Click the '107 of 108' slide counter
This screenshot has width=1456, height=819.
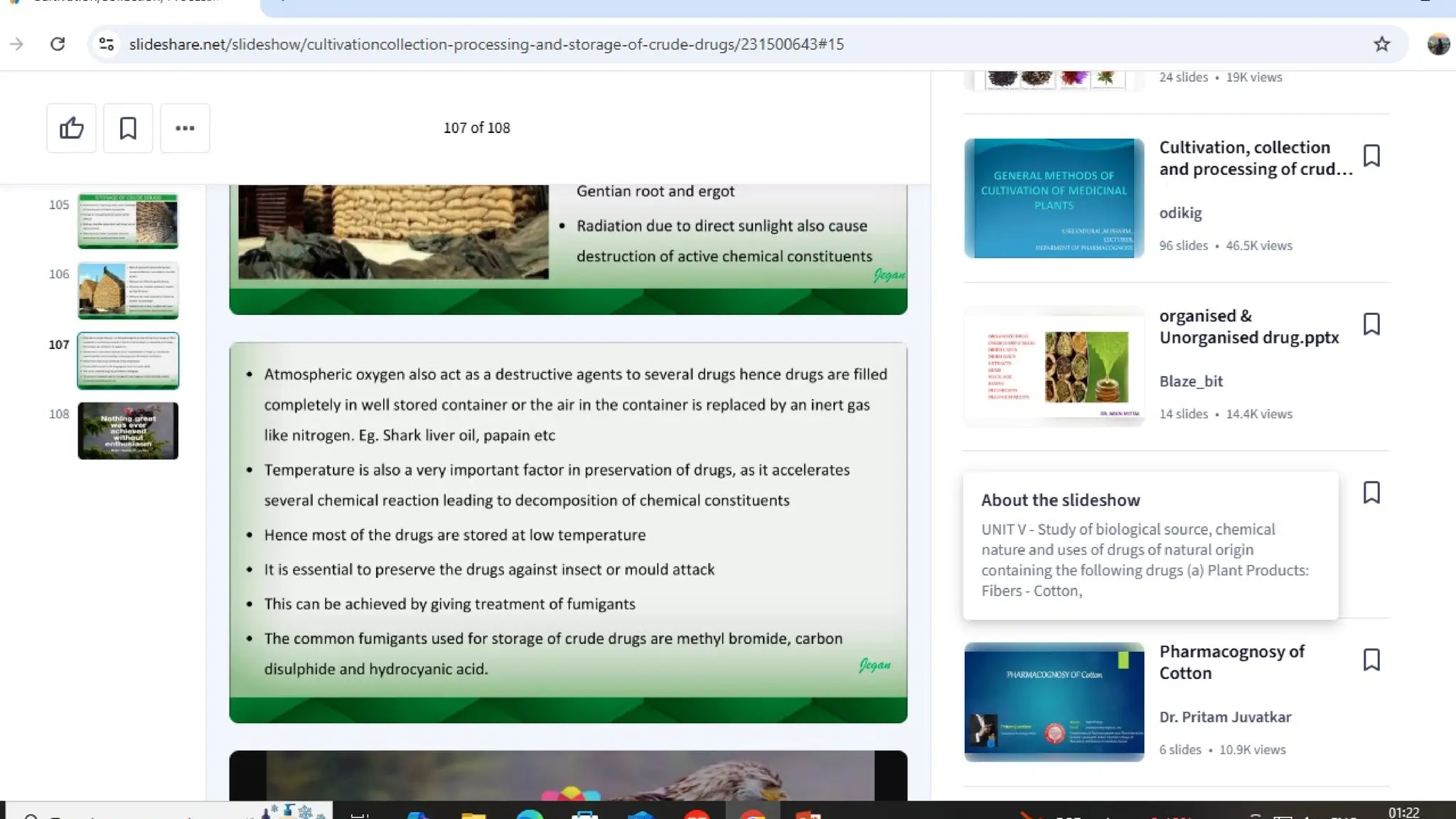[476, 128]
